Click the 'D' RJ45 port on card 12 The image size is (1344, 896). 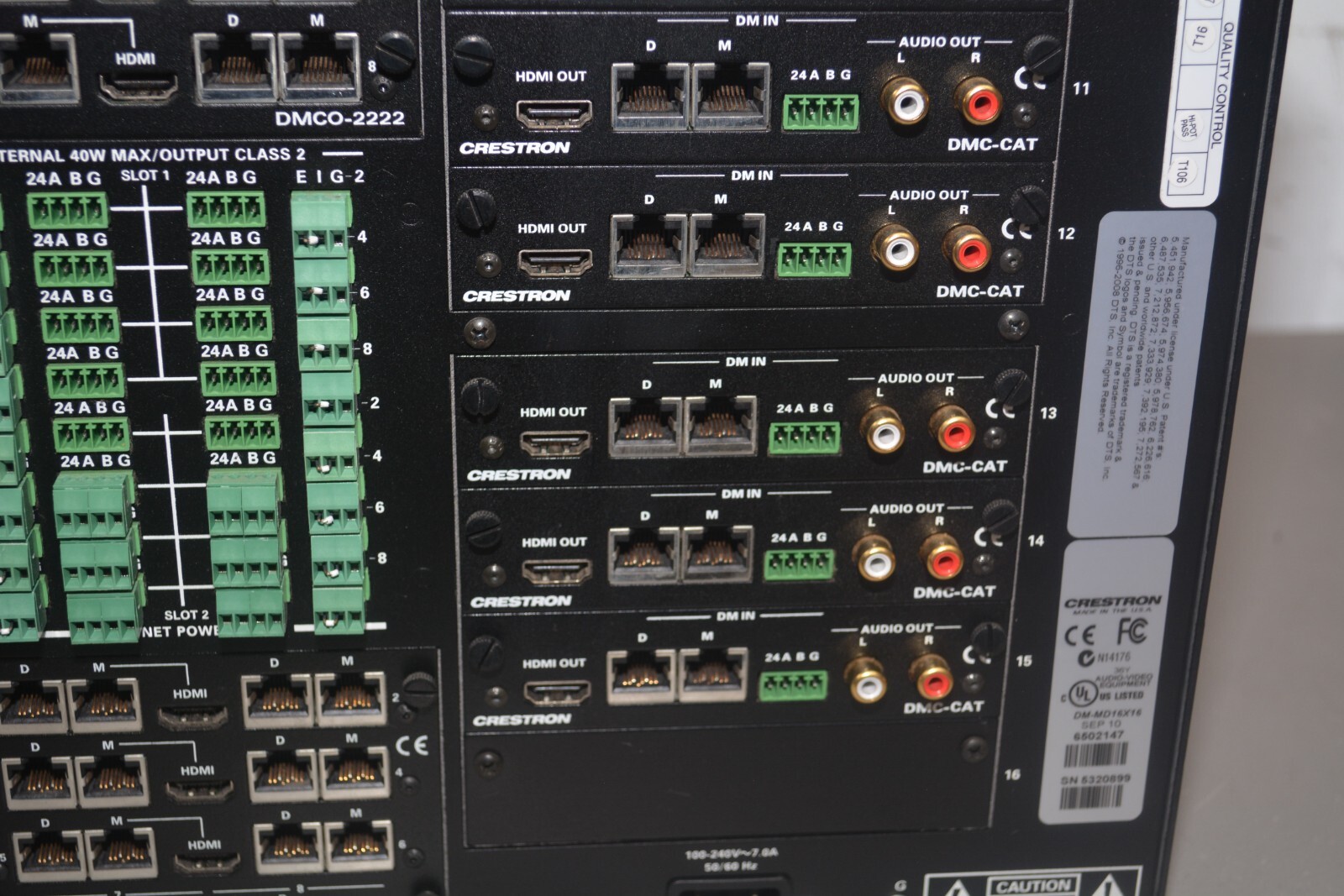pos(648,245)
